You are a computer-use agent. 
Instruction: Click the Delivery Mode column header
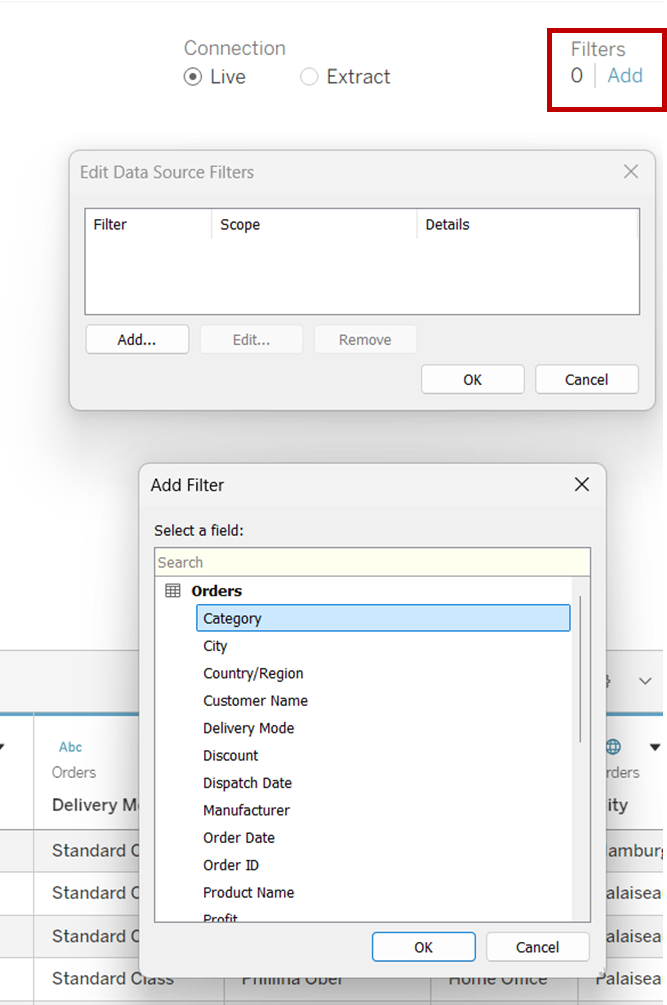tap(95, 805)
